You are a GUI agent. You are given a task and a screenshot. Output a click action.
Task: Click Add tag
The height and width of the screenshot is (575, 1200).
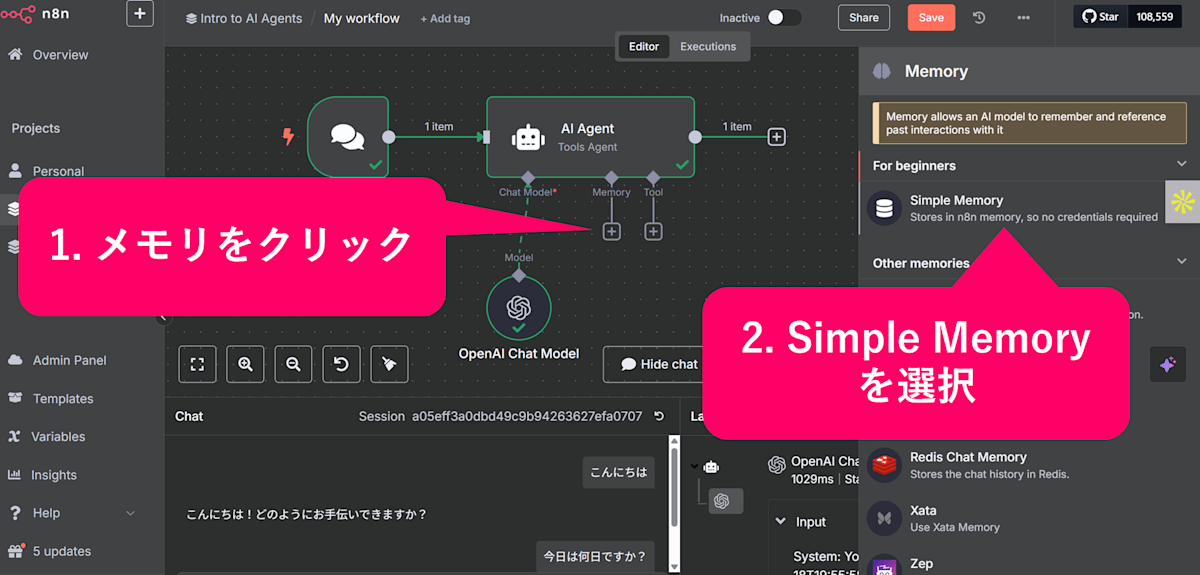[x=445, y=18]
